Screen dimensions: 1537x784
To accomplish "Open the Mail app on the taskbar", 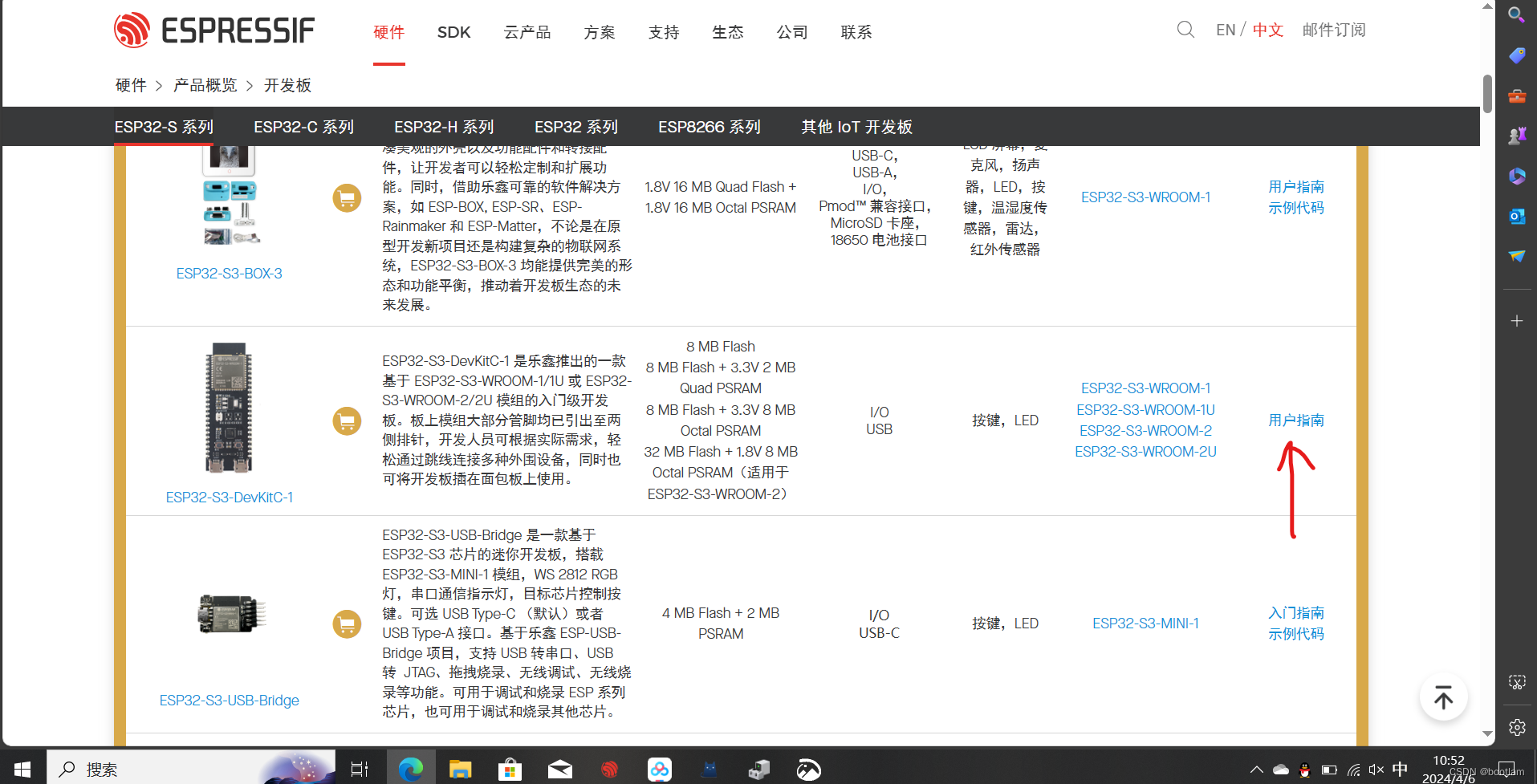I will [559, 770].
